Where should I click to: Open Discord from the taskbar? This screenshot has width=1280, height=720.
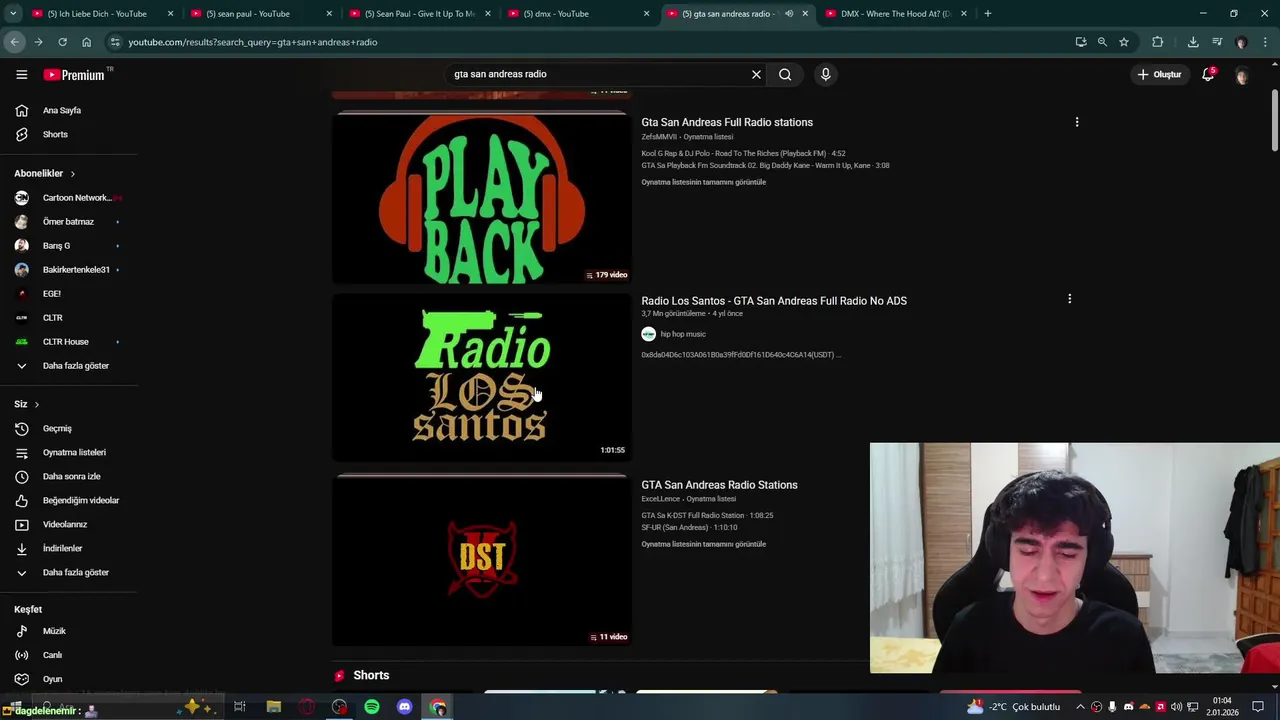404,707
